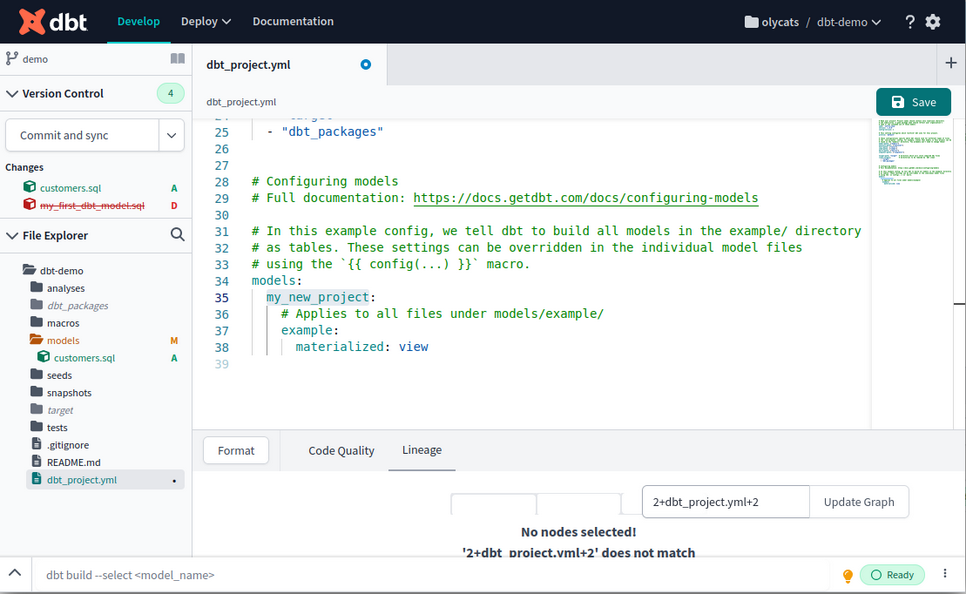
Task: Collapse the models folder
Action: coord(36,339)
